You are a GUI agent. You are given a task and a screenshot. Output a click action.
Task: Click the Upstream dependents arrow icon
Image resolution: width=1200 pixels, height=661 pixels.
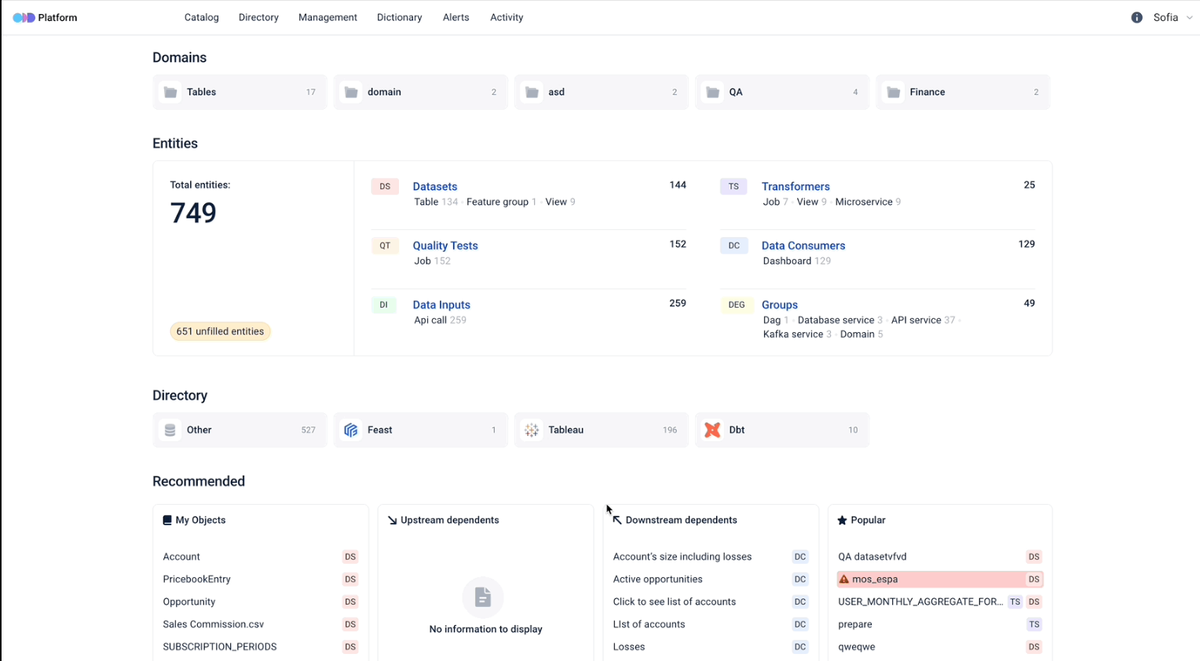click(x=392, y=520)
